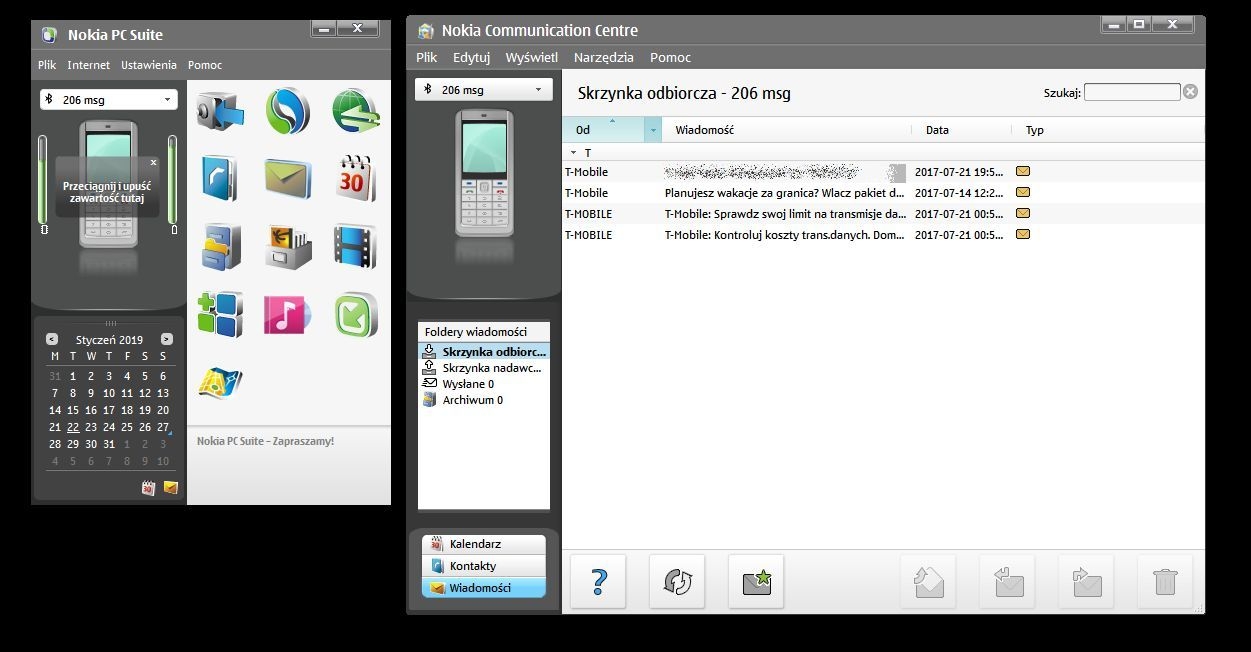Screen dimensions: 1251x652
Task: Select day 15 in the calendar
Action: [x=73, y=410]
